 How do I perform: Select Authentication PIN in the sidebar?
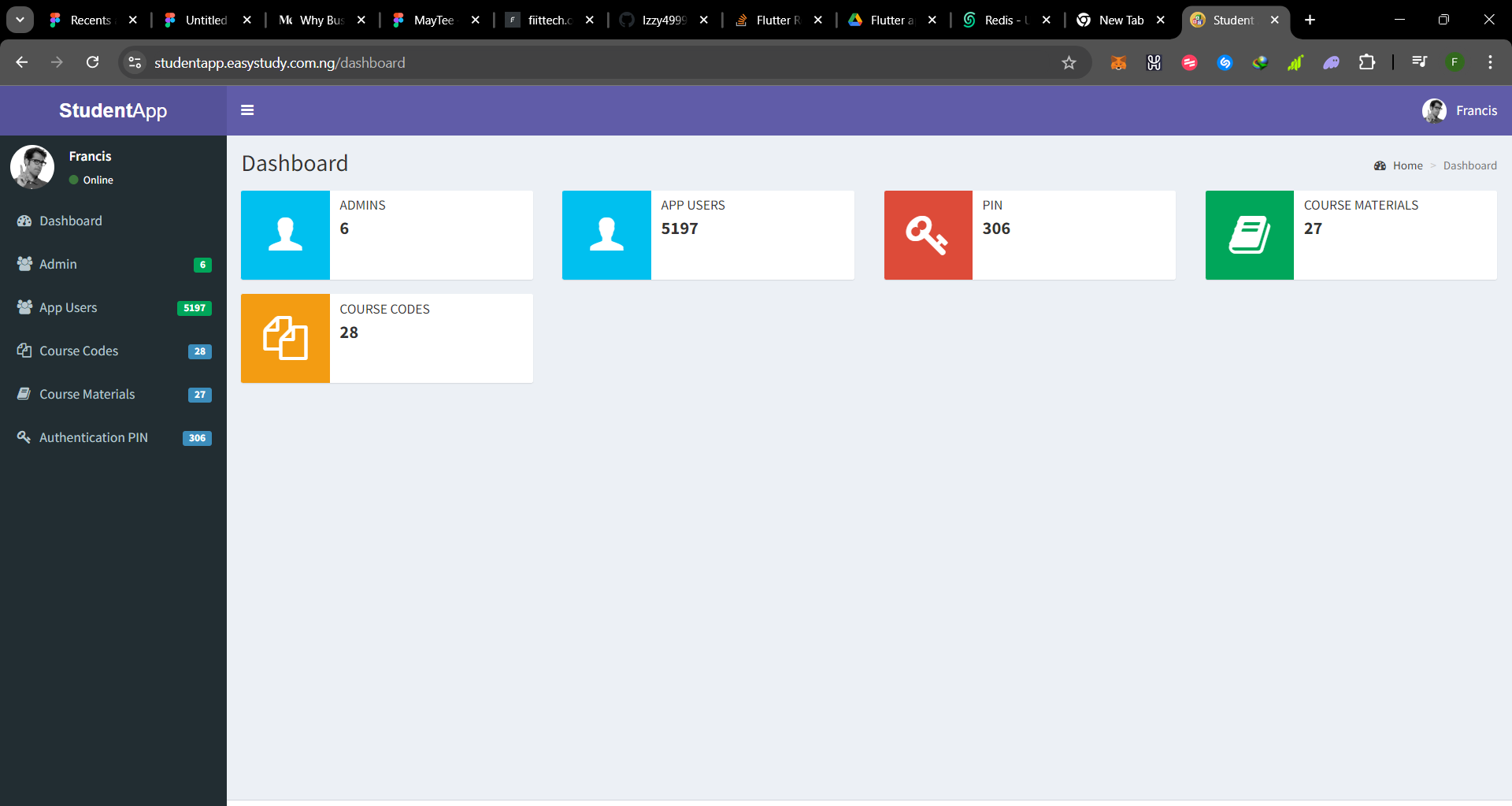pyautogui.click(x=94, y=438)
